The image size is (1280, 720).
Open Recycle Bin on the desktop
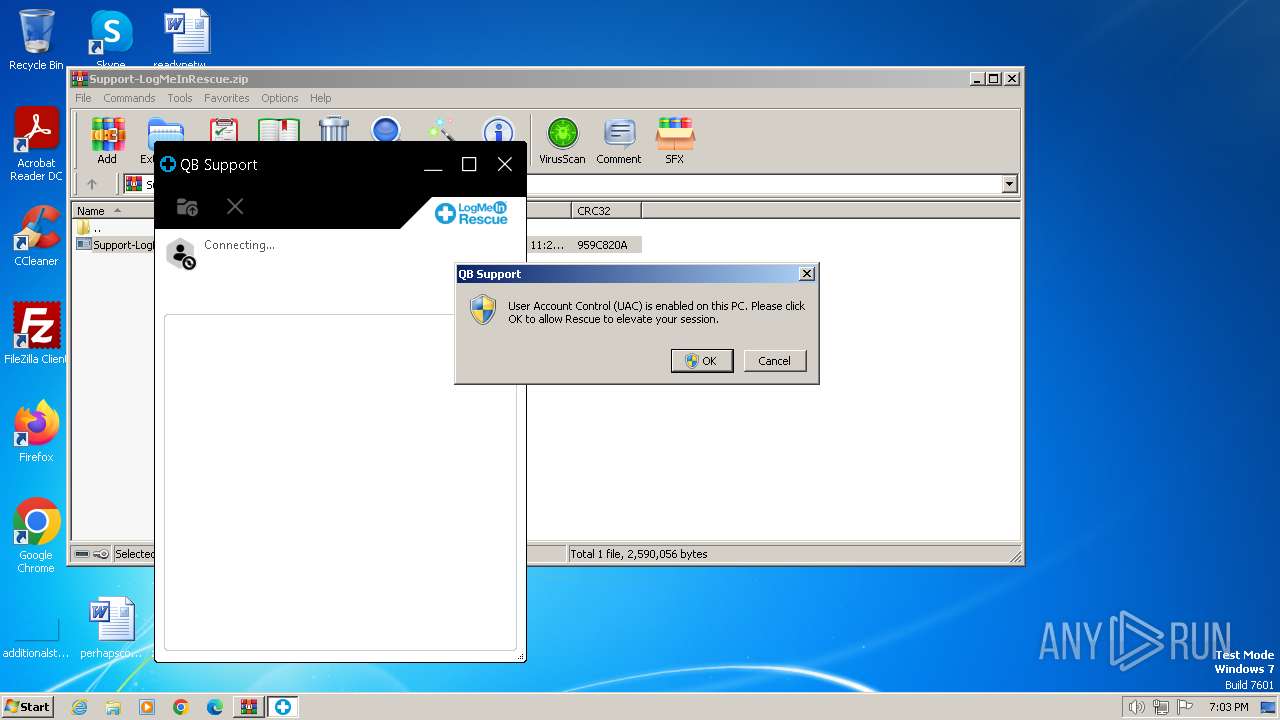tap(36, 40)
